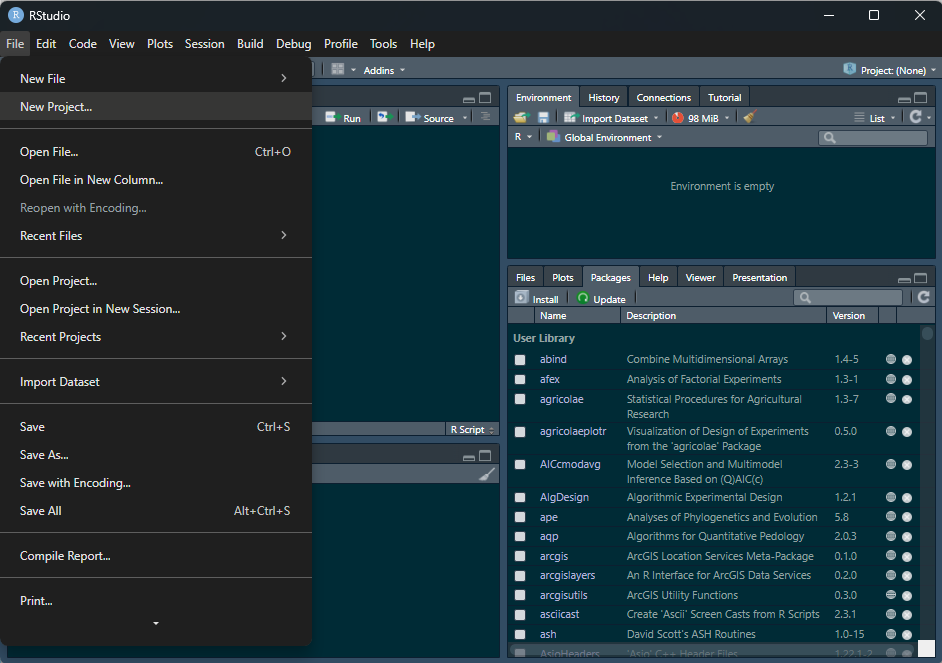
Task: Tick the checkbox for the arcgis package
Action: pyautogui.click(x=520, y=556)
